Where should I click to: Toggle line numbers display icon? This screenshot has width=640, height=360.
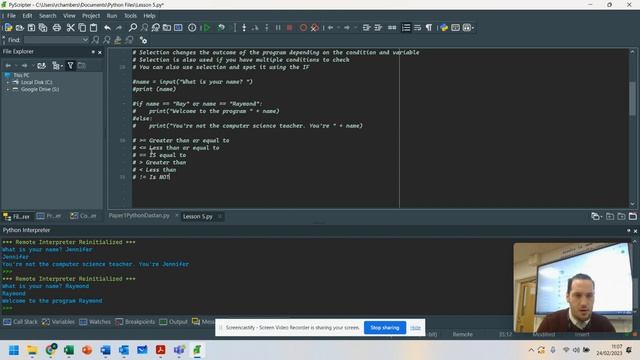tap(406, 28)
